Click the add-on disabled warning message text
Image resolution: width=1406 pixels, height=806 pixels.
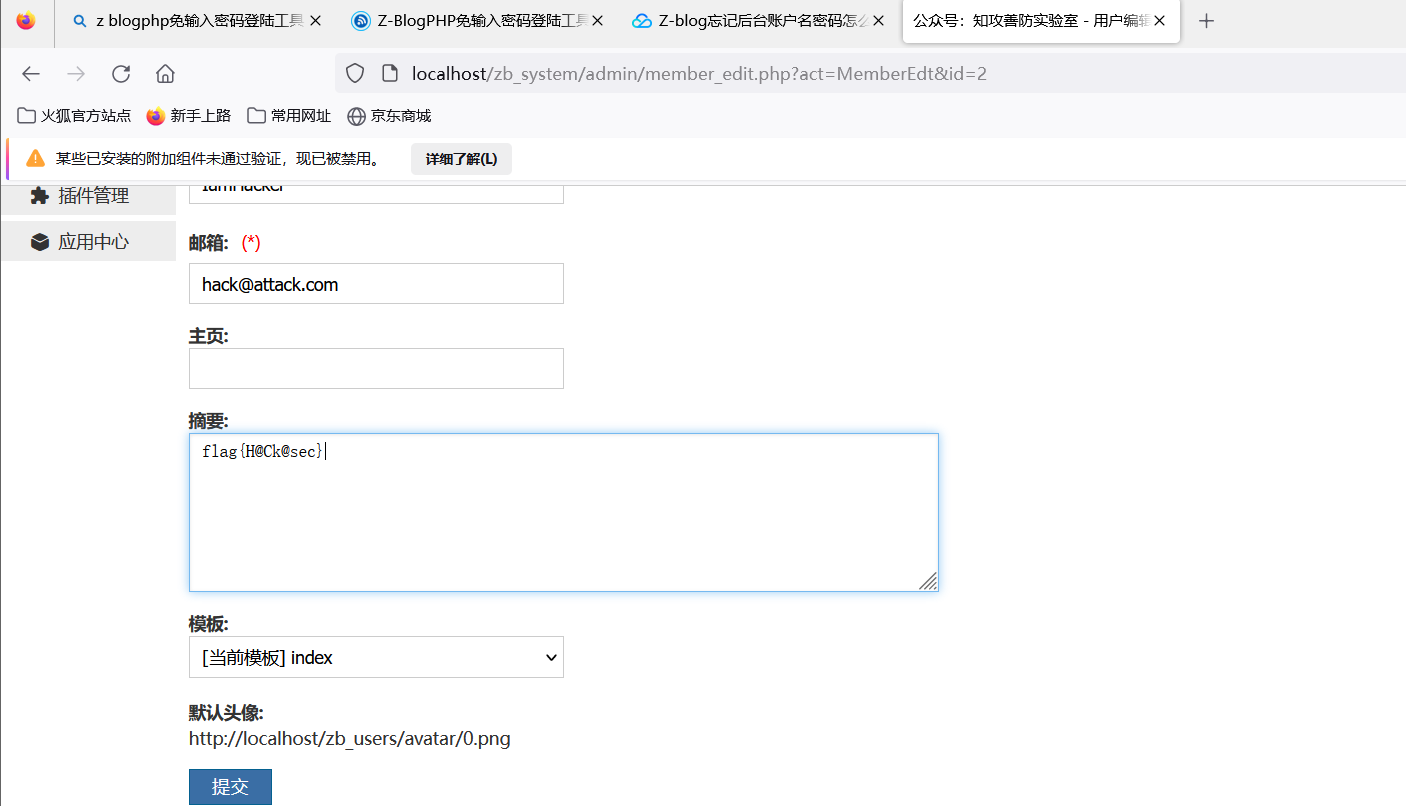[x=218, y=159]
